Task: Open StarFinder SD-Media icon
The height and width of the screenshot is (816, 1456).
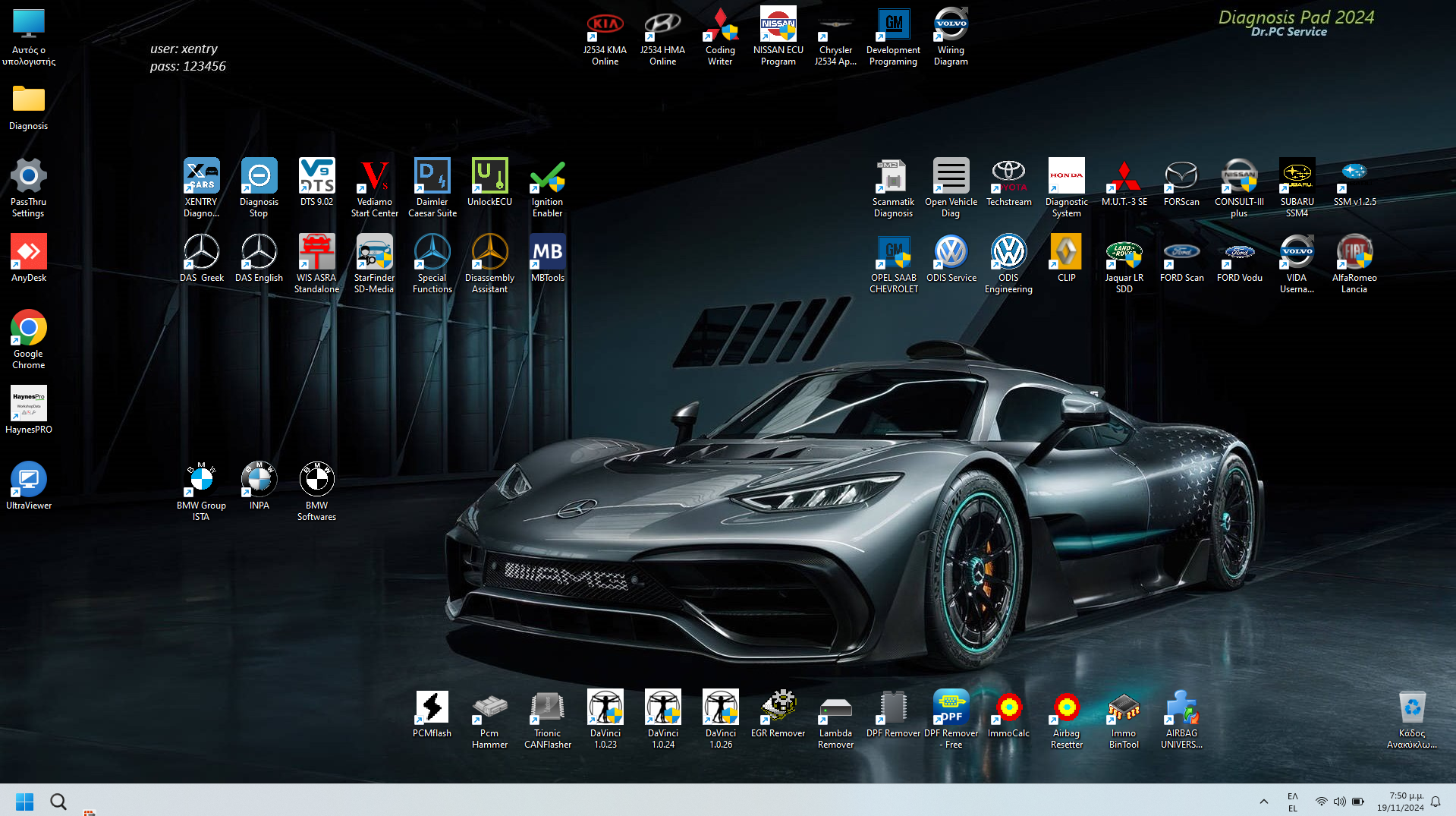Action: click(374, 263)
